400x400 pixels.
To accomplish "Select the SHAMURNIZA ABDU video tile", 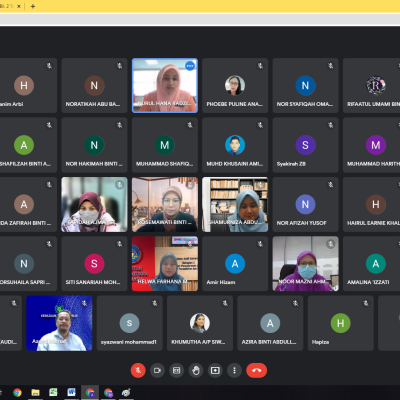I will 235,204.
